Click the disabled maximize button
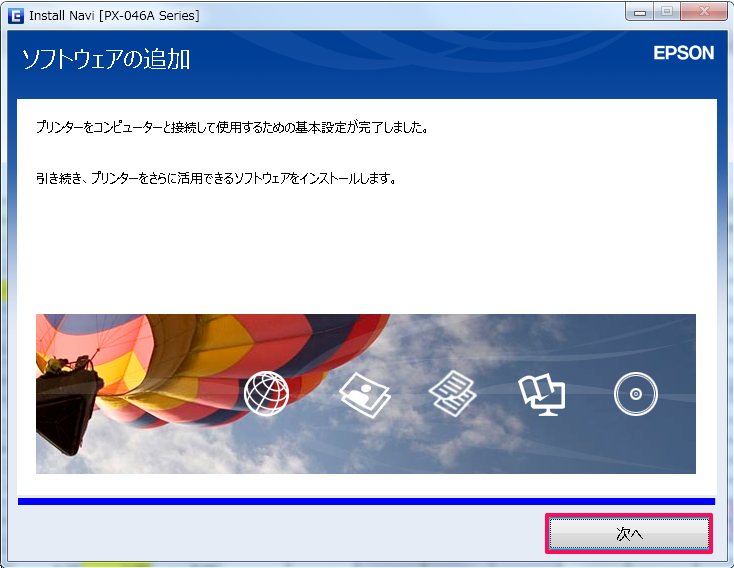The image size is (734, 568). (665, 12)
